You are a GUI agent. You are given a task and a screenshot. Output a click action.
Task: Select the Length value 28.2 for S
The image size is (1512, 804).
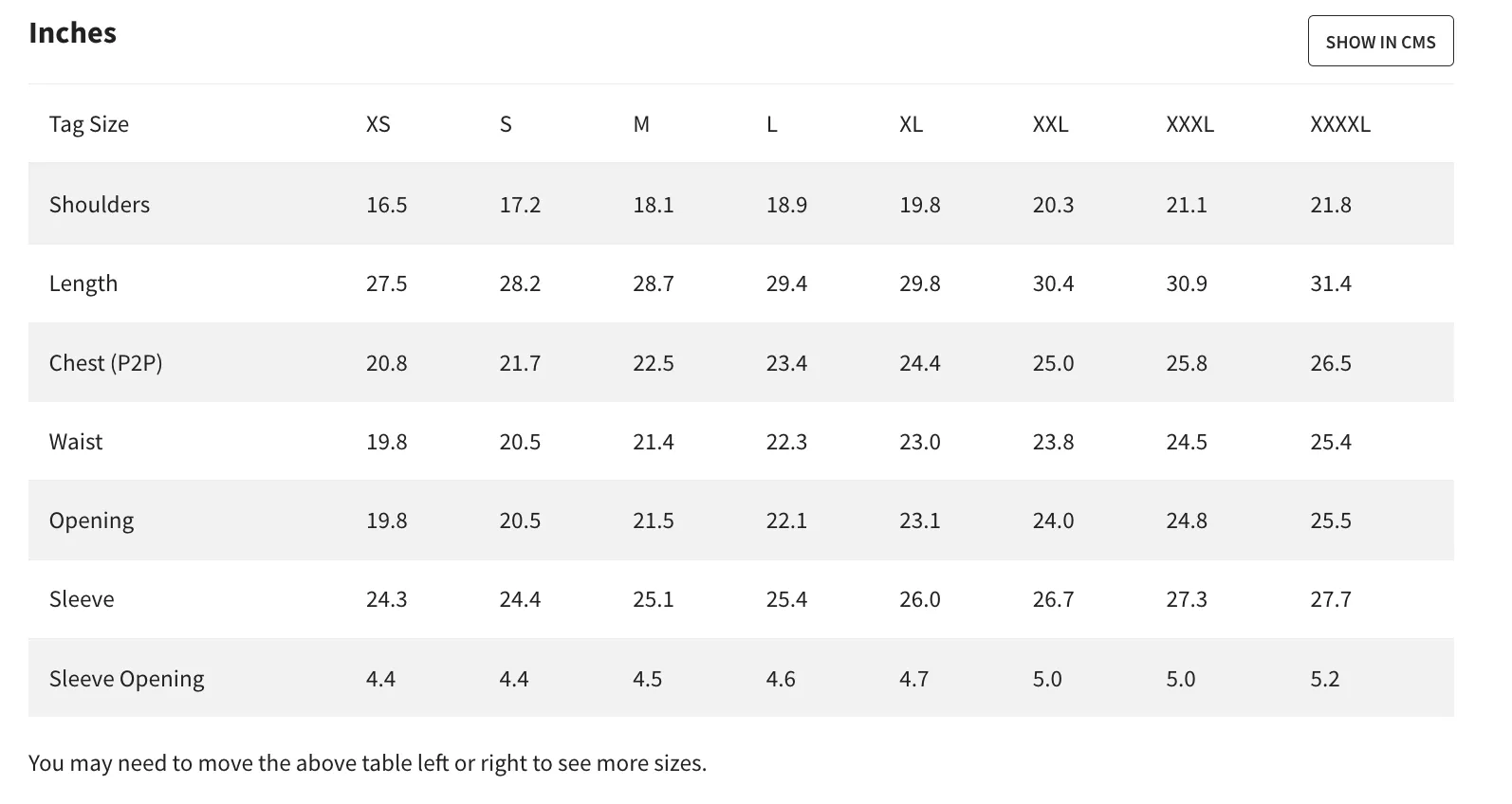pyautogui.click(x=520, y=283)
